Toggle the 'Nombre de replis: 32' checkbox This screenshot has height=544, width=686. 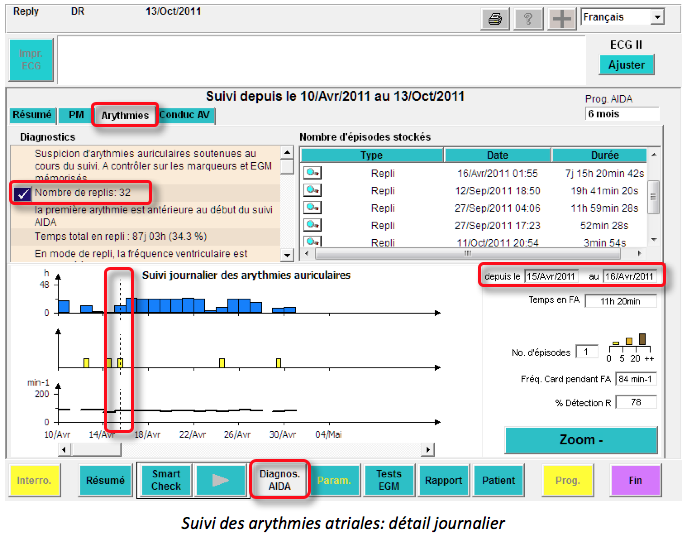(23, 193)
